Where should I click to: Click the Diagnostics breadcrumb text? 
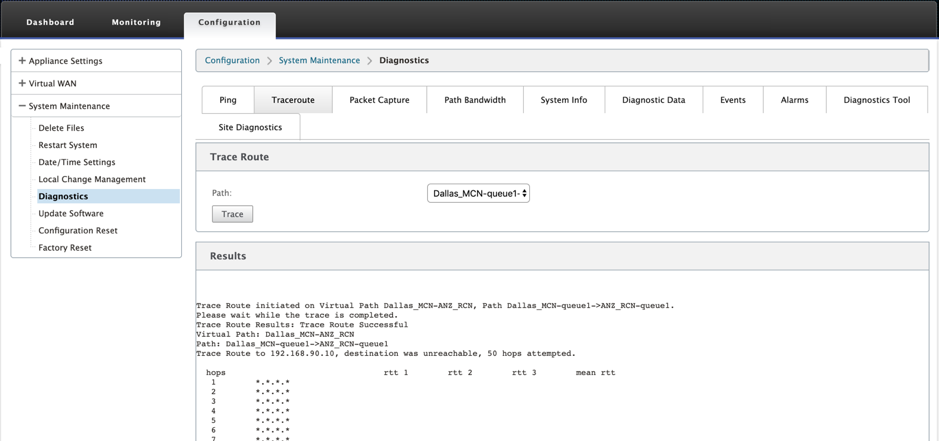pos(404,61)
